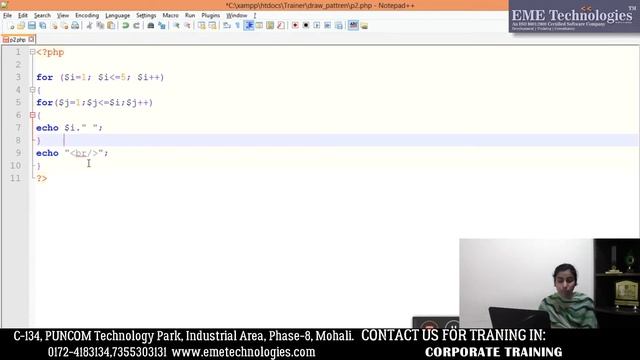Open the Run menu

click(x=190, y=16)
